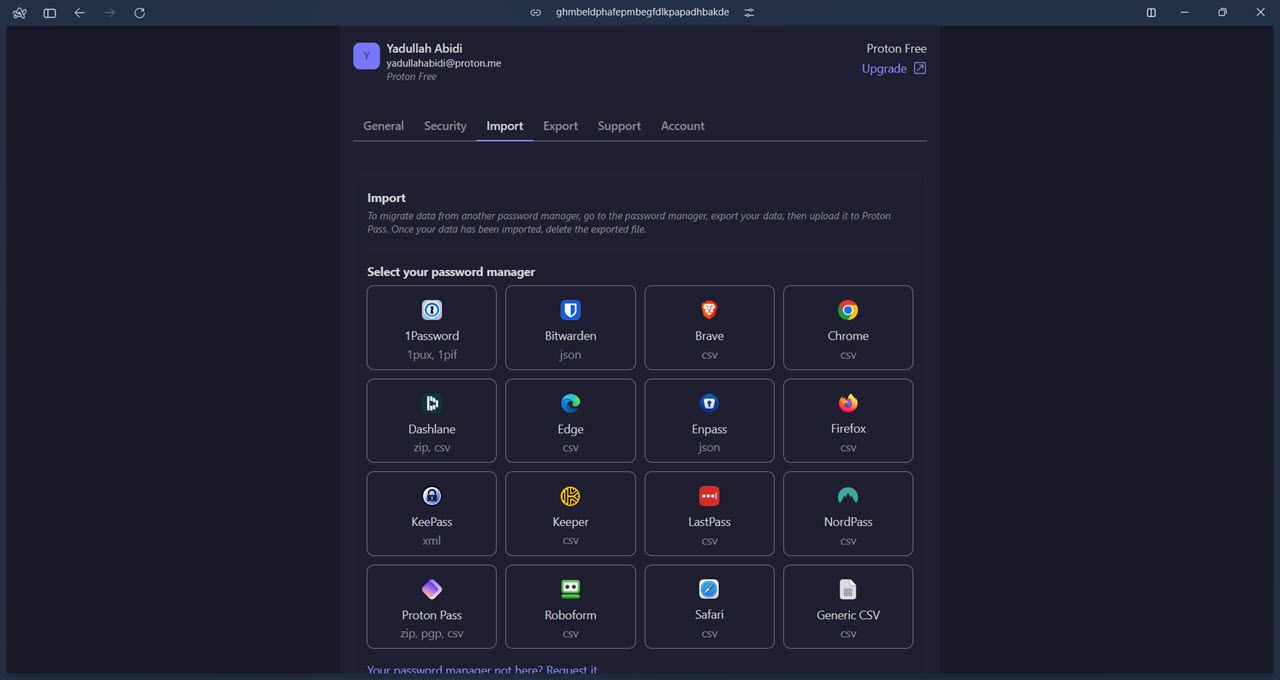Reload the page with refresh icon
This screenshot has width=1280, height=680.
pos(139,13)
